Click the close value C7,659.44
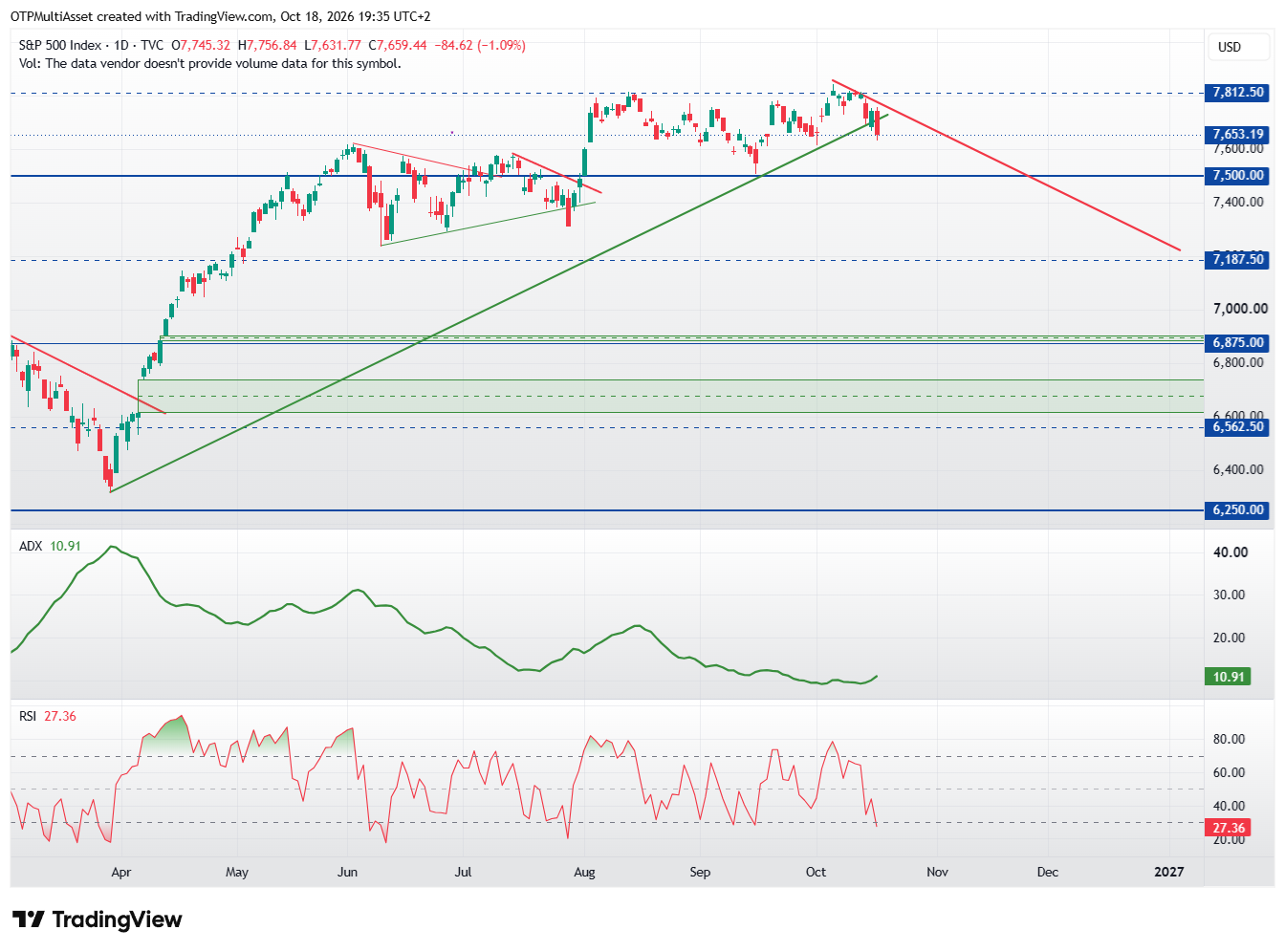This screenshot has width=1285, height=952. pos(398,45)
